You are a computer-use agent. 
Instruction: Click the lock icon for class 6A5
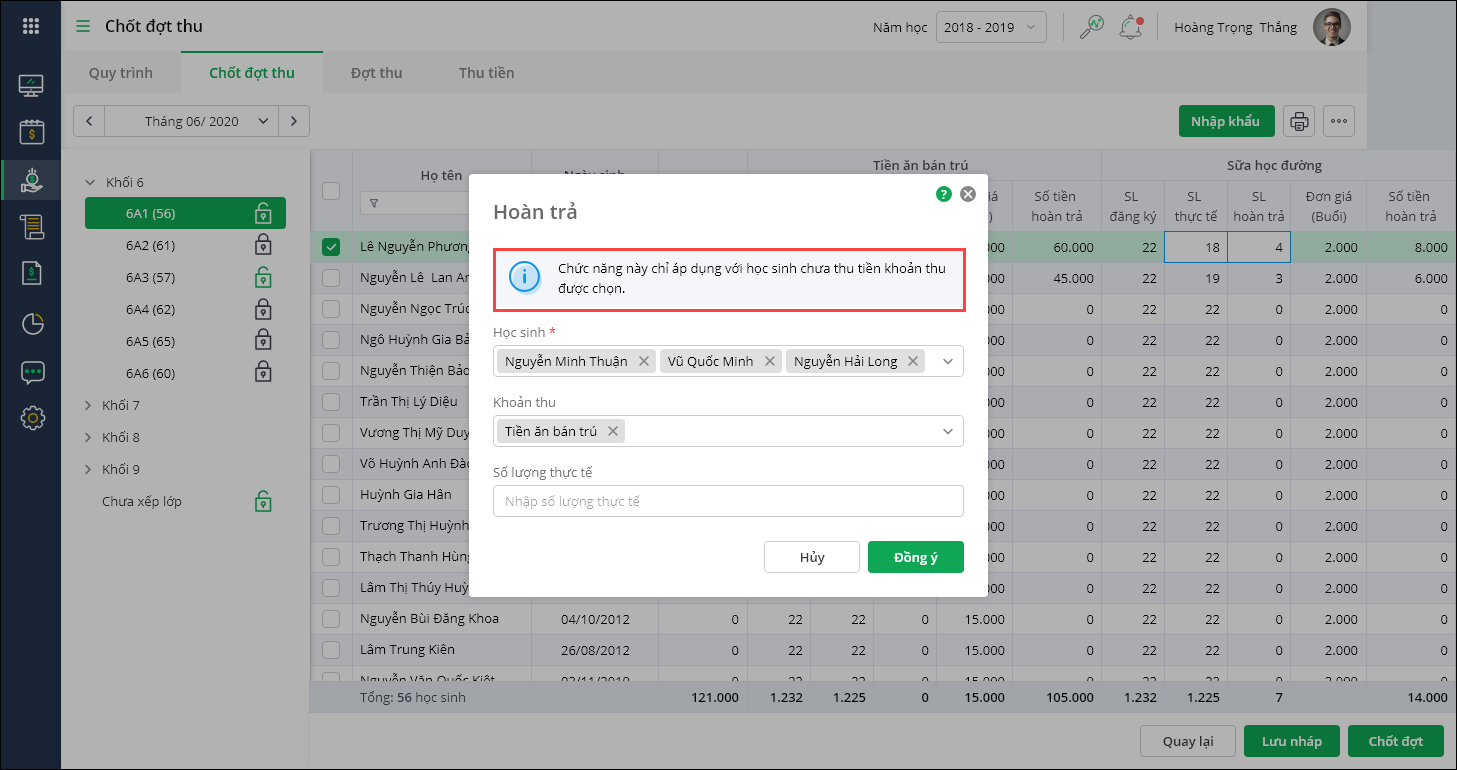(x=263, y=341)
